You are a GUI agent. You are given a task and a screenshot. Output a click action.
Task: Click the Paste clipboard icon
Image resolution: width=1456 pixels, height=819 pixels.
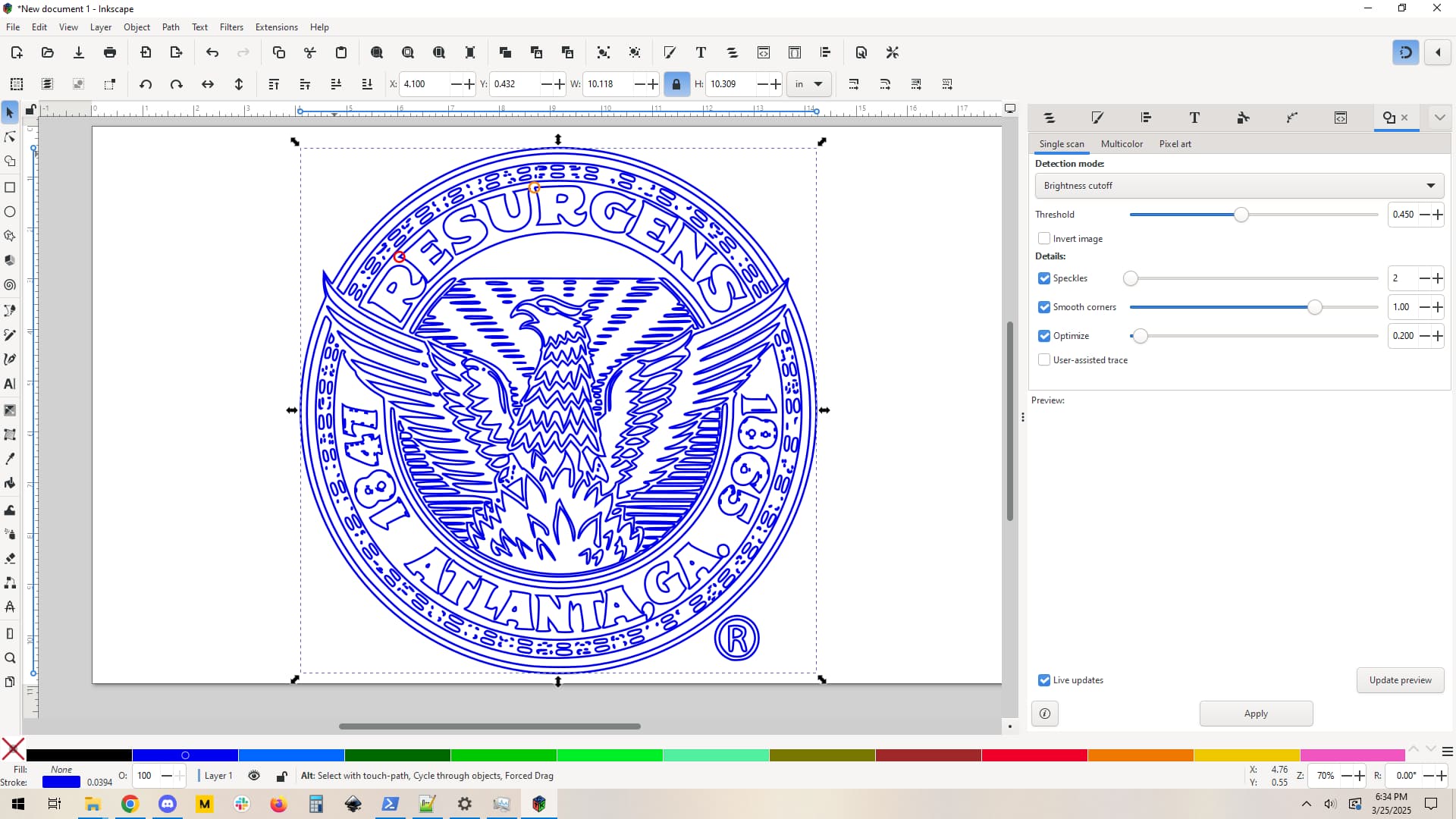pos(341,52)
